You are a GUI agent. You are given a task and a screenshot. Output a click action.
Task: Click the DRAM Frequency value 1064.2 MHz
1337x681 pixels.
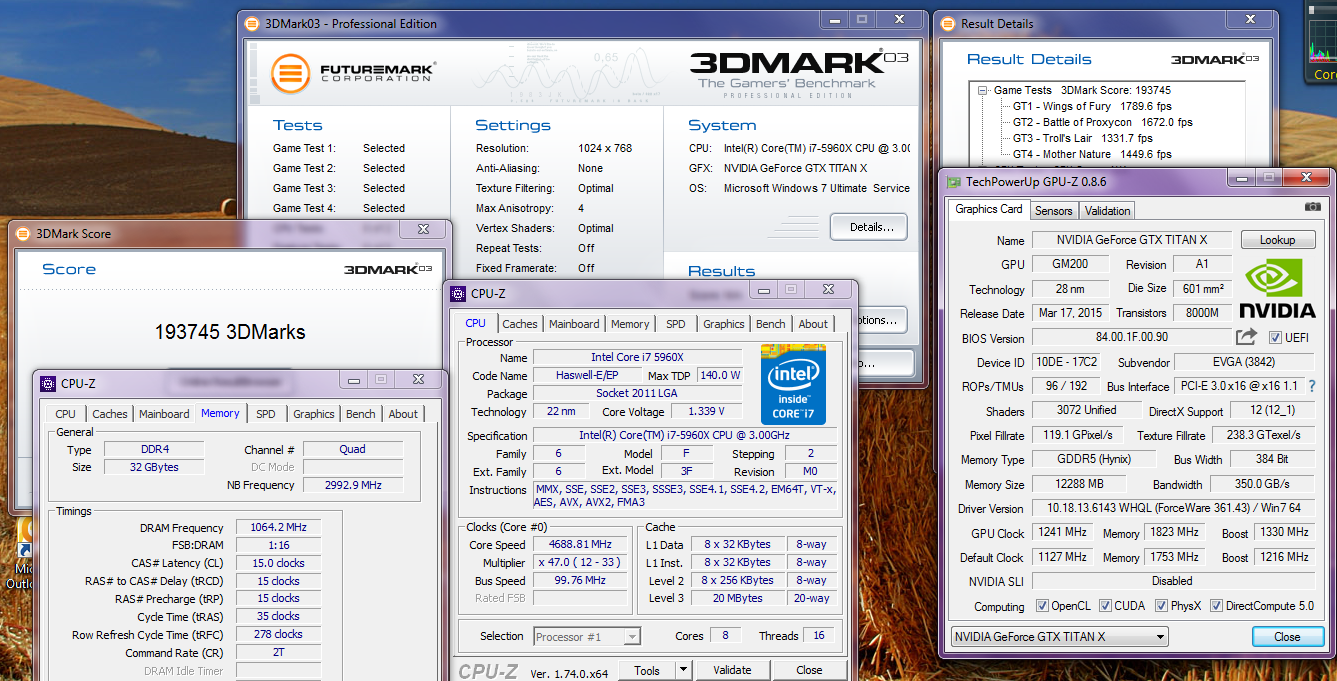click(279, 528)
